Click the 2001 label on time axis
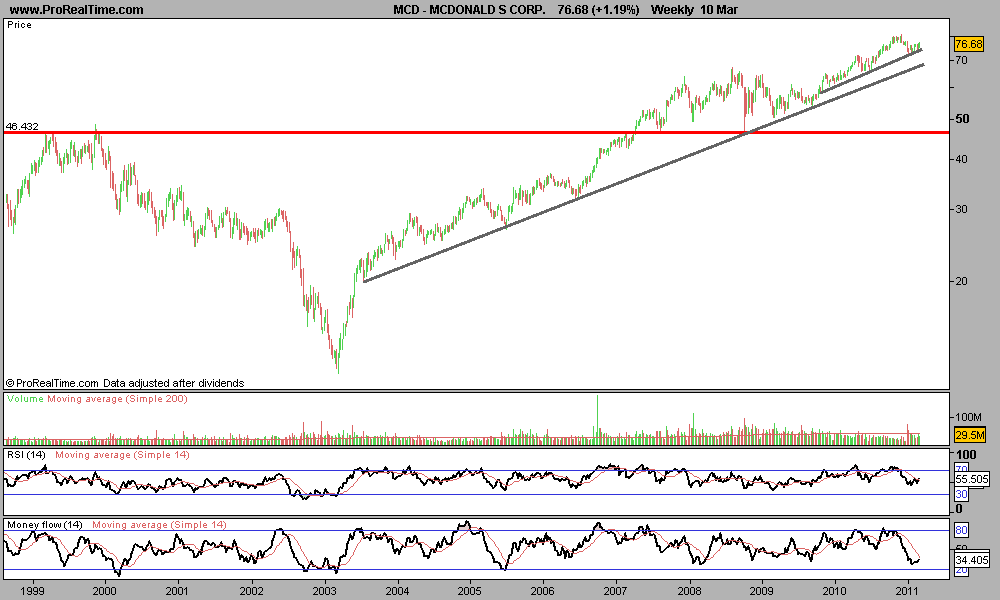 click(x=177, y=591)
